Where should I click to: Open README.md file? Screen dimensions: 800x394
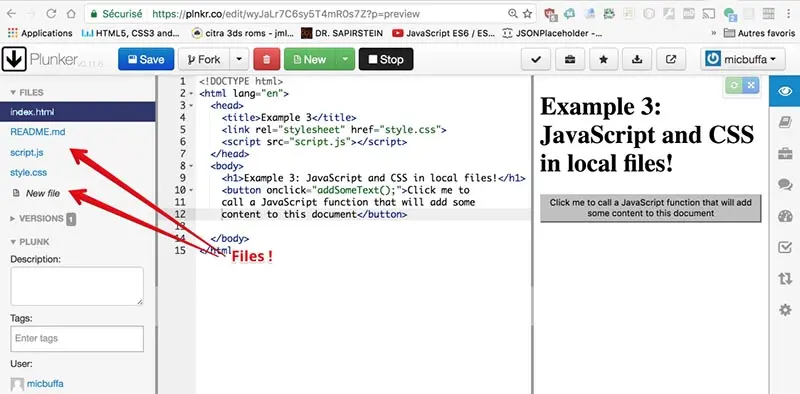point(38,132)
